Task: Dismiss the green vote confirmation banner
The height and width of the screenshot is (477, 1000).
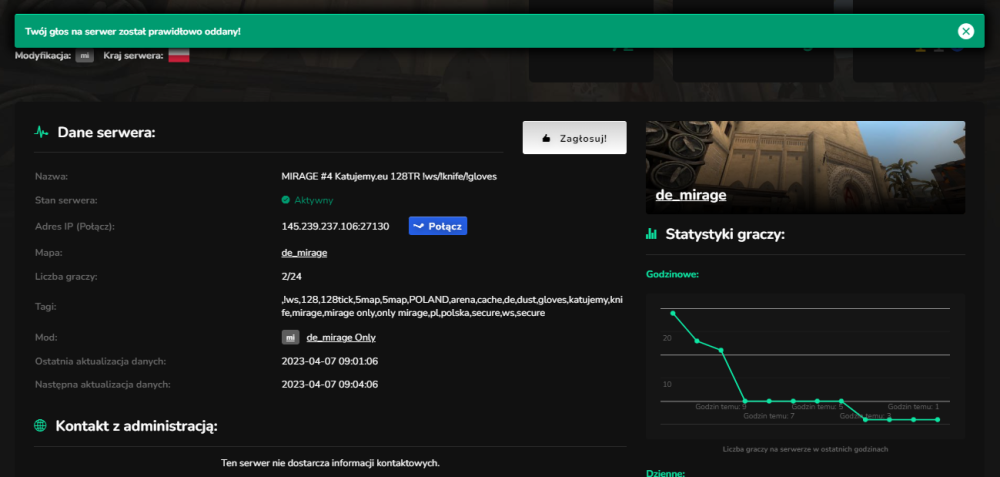Action: [x=966, y=31]
